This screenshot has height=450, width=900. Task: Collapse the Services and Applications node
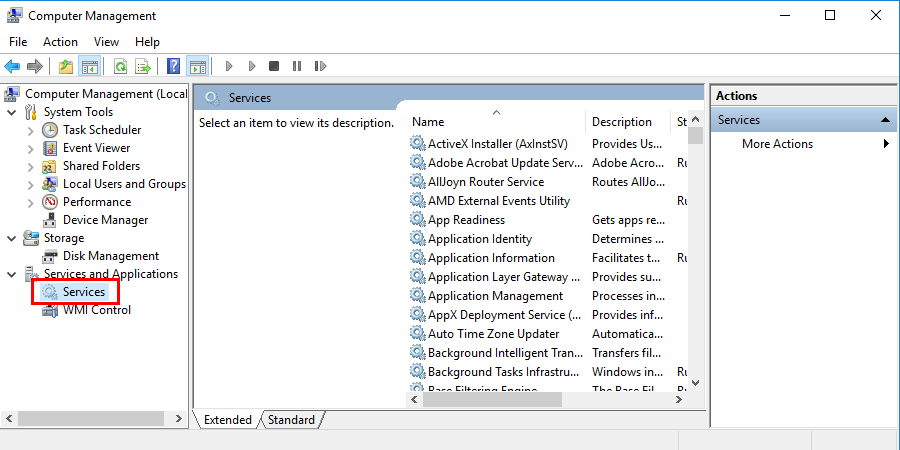tap(12, 274)
